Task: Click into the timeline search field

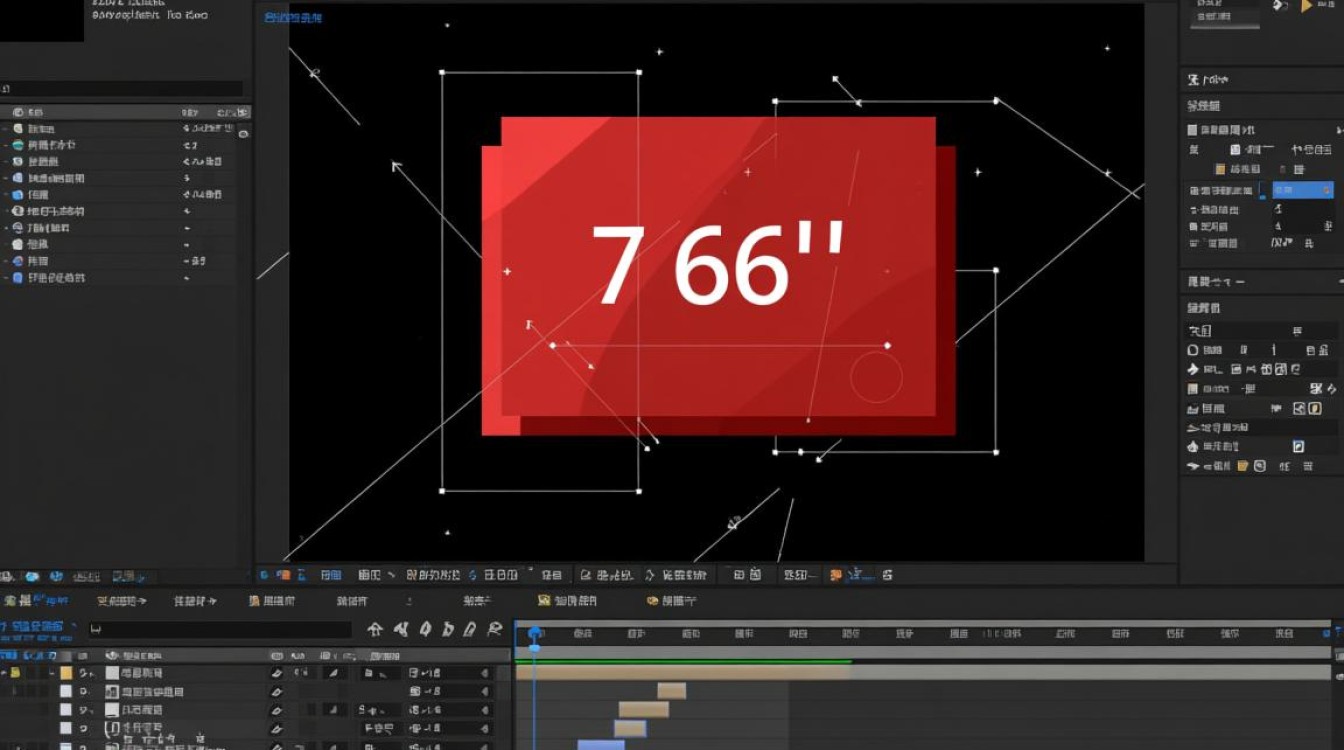Action: pos(220,630)
